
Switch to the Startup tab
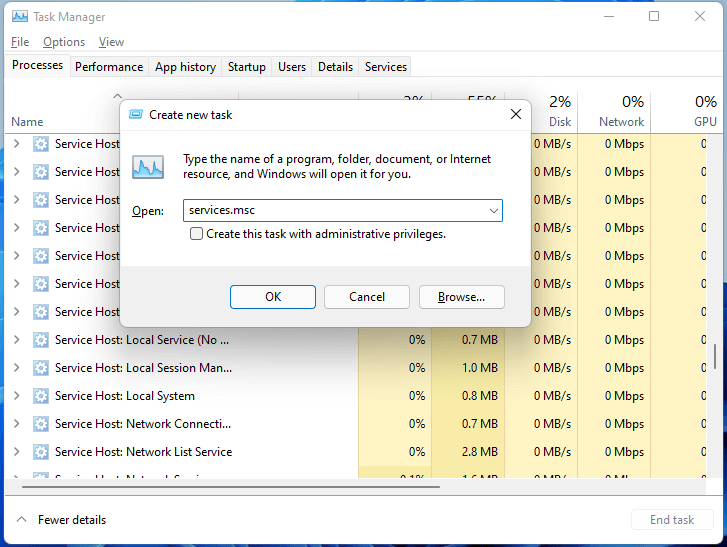(247, 67)
